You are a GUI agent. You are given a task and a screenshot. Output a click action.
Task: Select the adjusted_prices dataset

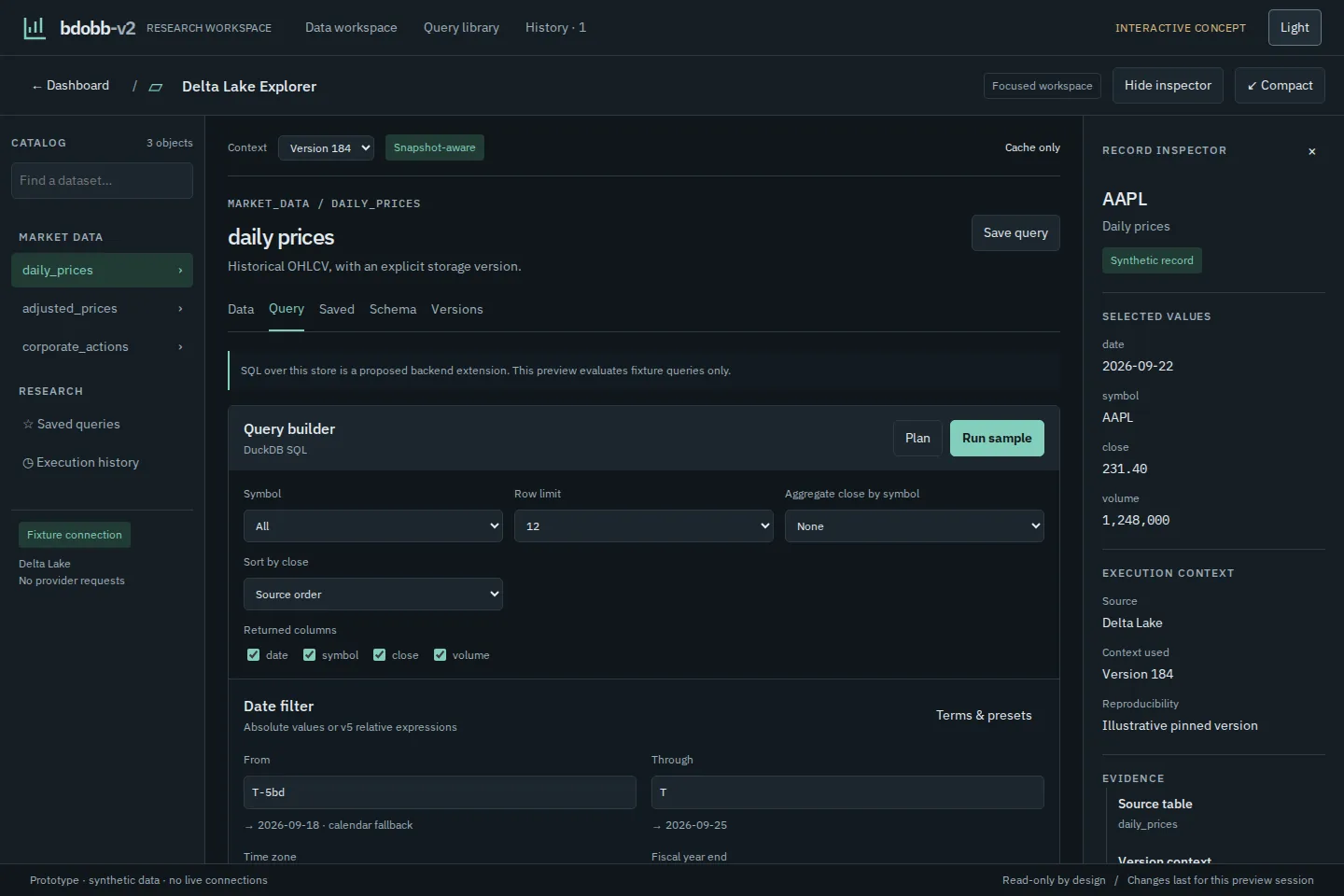[x=102, y=309]
